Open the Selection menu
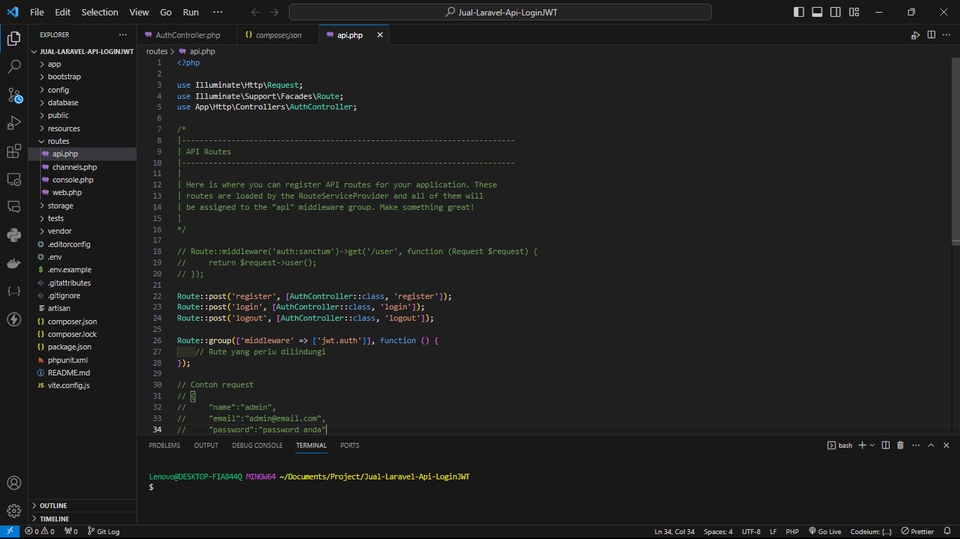The width and height of the screenshot is (960, 539). (x=99, y=12)
